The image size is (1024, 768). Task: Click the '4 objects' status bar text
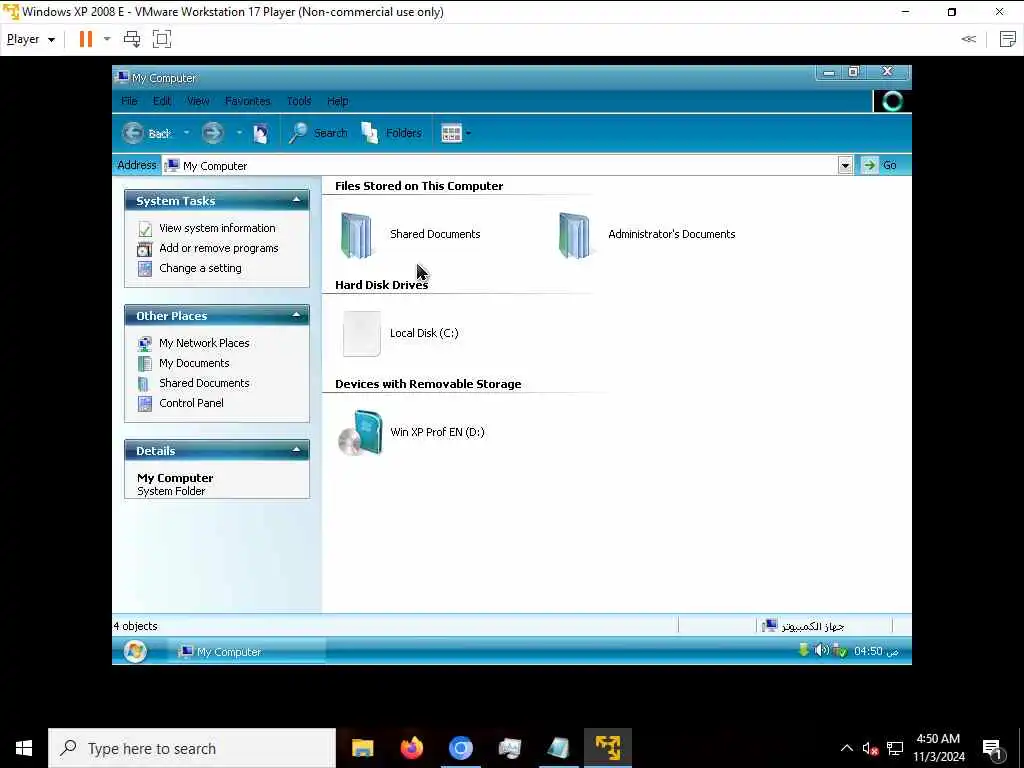(x=136, y=626)
